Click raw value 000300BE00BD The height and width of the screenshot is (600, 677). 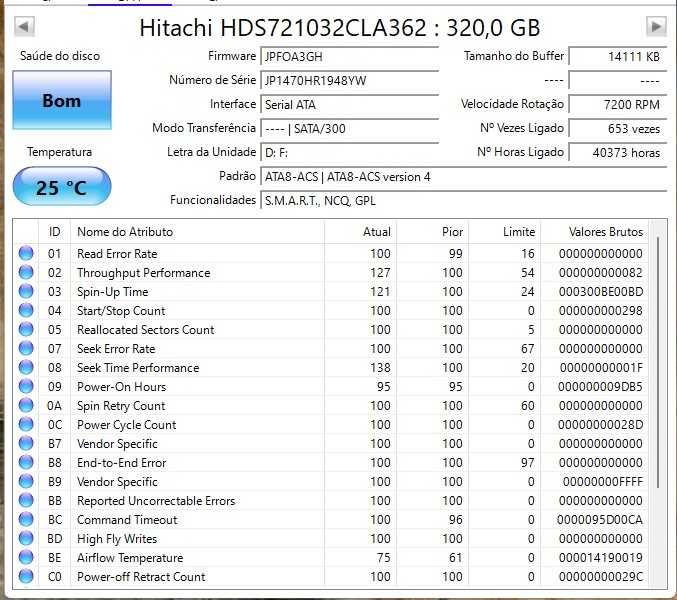(601, 292)
